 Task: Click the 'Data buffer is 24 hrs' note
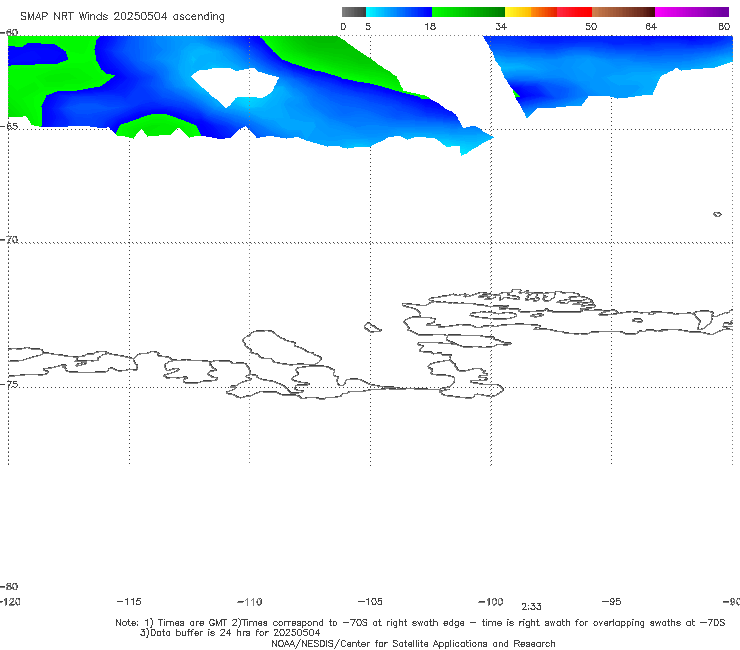click(230, 633)
